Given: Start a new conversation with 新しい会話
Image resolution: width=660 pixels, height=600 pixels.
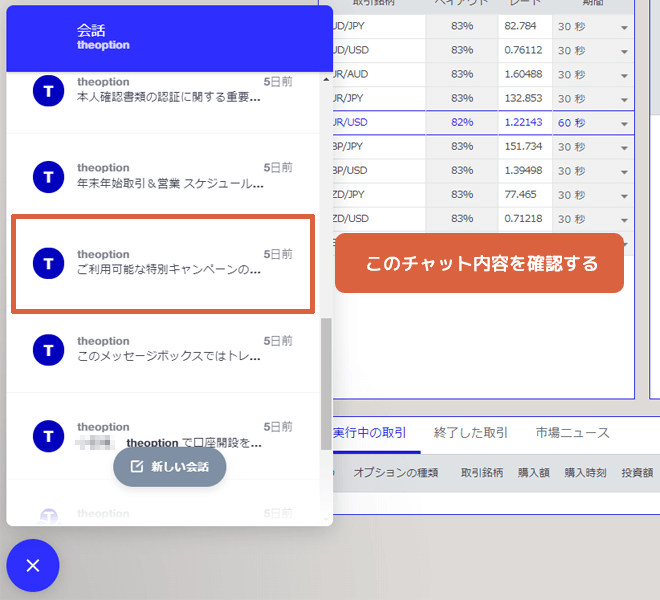Looking at the screenshot, I should 170,467.
